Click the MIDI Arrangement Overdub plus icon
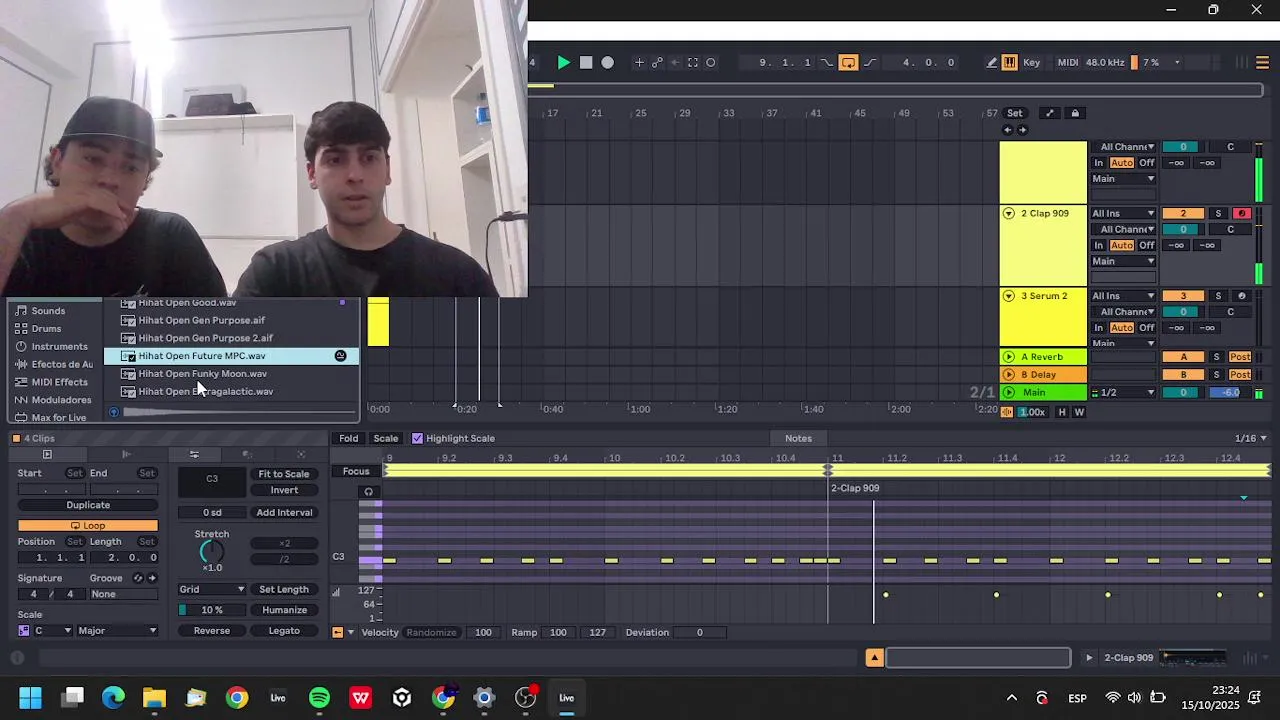Viewport: 1280px width, 720px height. click(x=639, y=62)
